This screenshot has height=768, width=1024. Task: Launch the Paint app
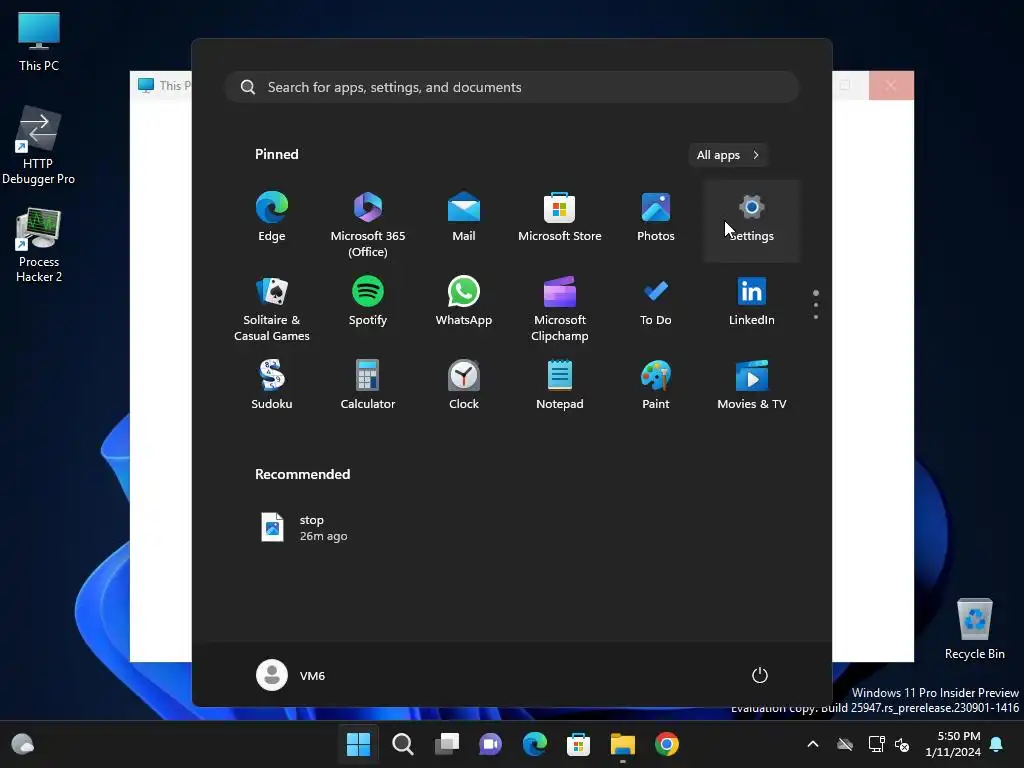pyautogui.click(x=656, y=385)
